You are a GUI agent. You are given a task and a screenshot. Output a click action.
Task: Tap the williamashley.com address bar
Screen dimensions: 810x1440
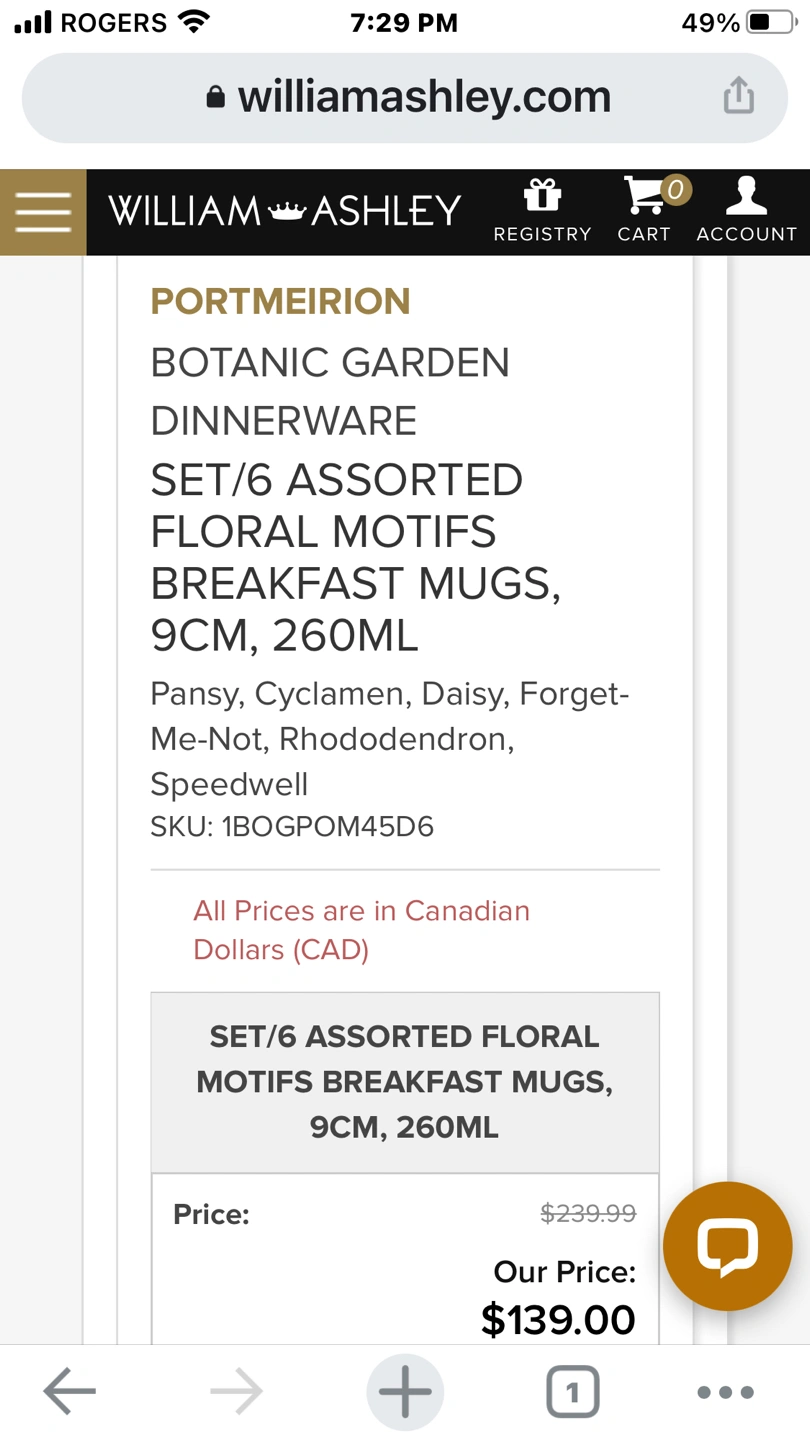coord(405,97)
